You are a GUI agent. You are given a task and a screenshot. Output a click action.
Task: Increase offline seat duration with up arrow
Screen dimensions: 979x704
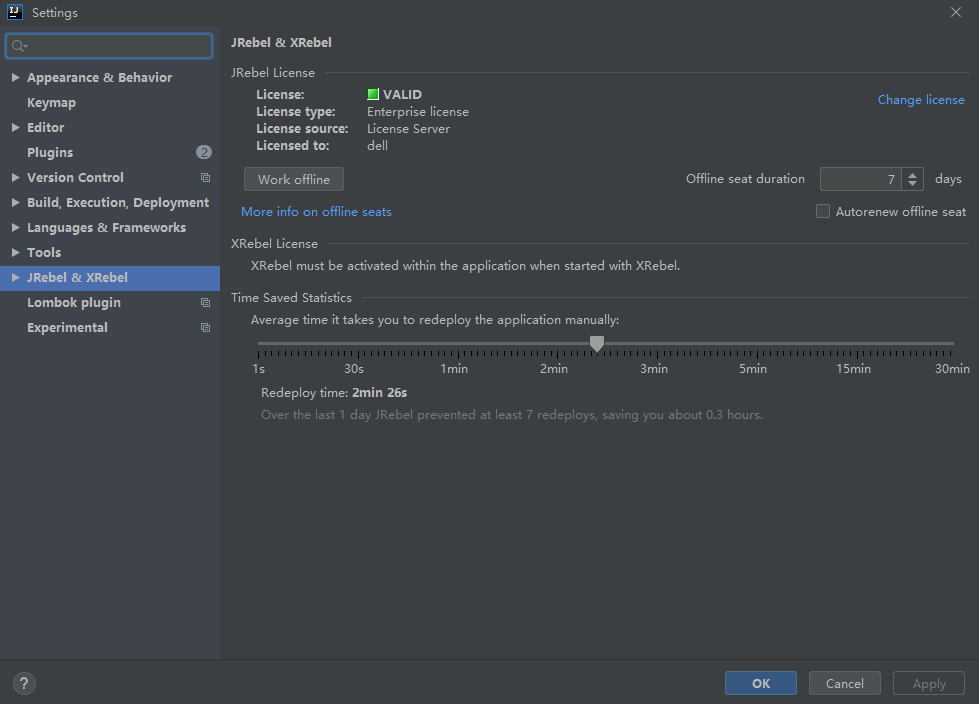click(912, 175)
